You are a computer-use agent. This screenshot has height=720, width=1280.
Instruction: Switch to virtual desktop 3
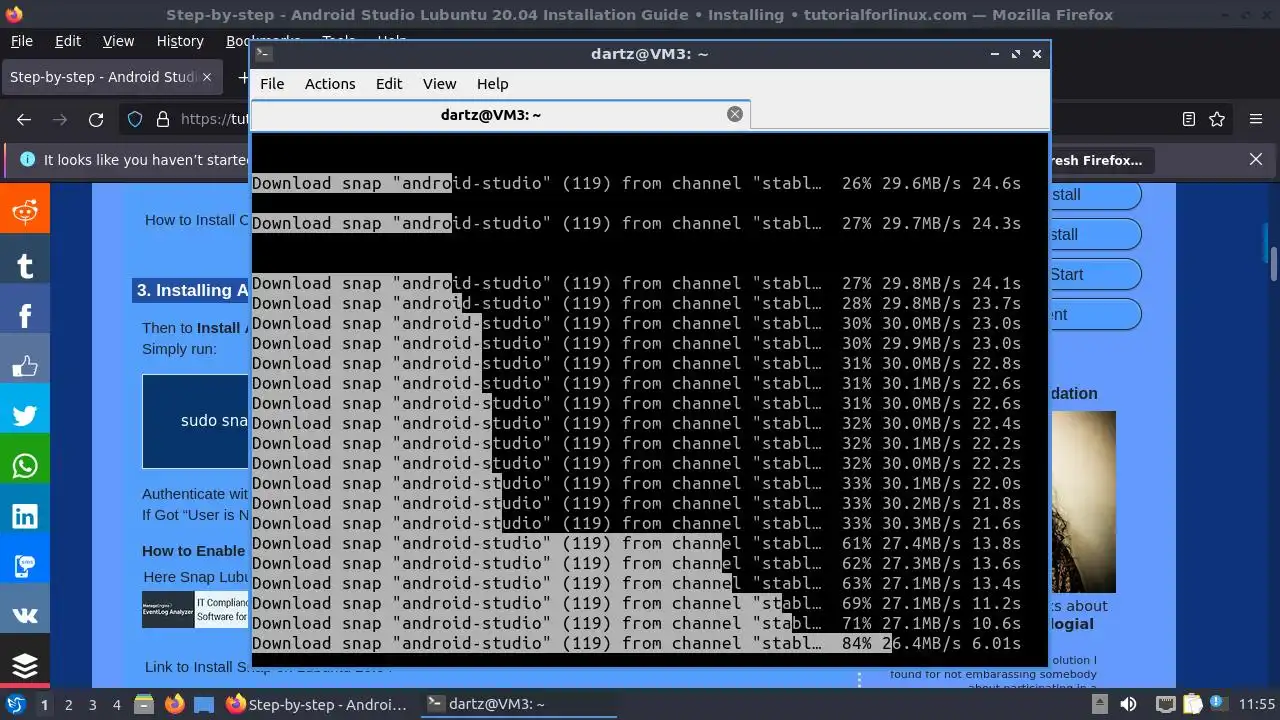(x=92, y=704)
